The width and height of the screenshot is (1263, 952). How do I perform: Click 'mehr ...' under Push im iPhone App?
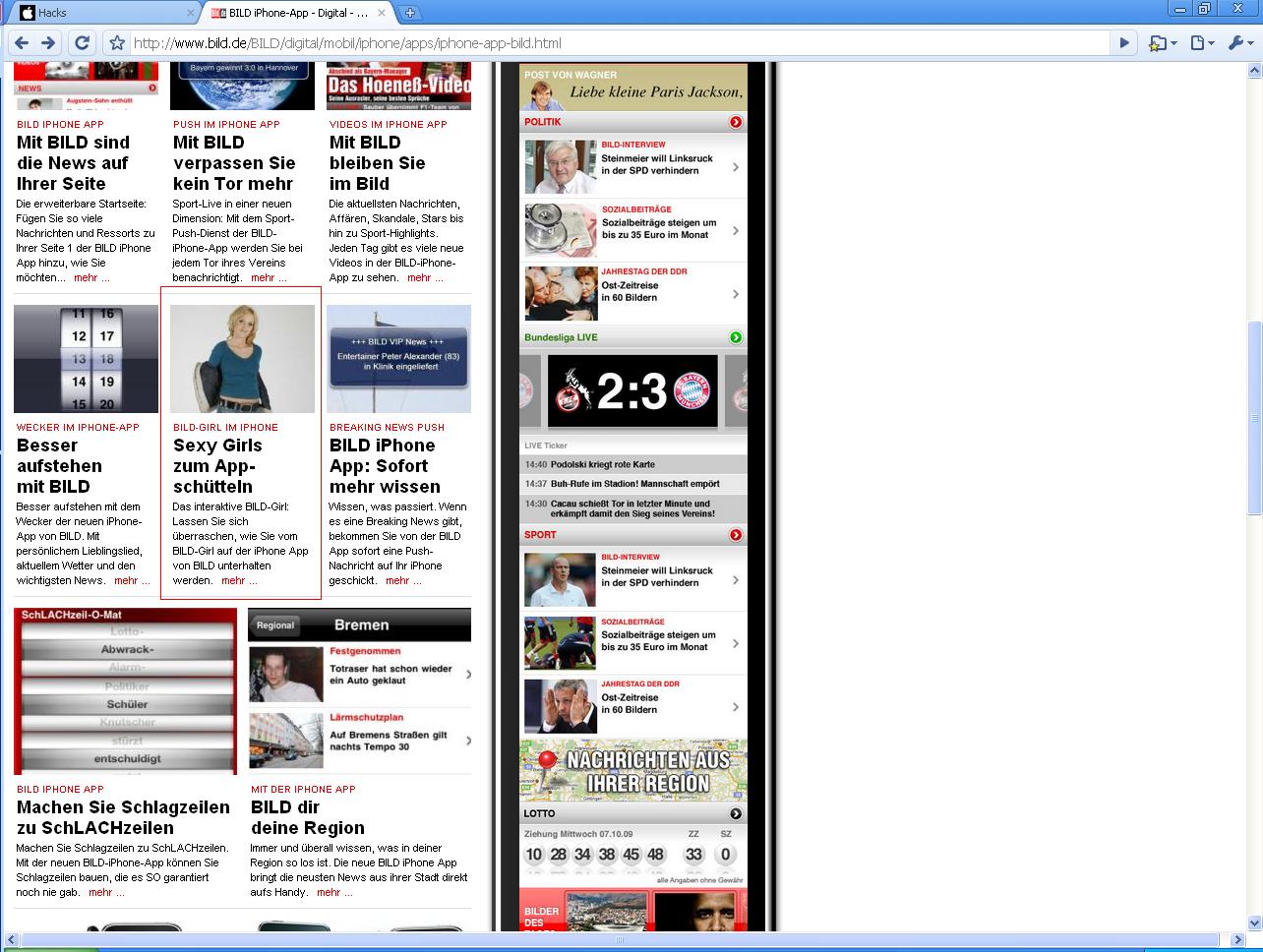[x=269, y=277]
